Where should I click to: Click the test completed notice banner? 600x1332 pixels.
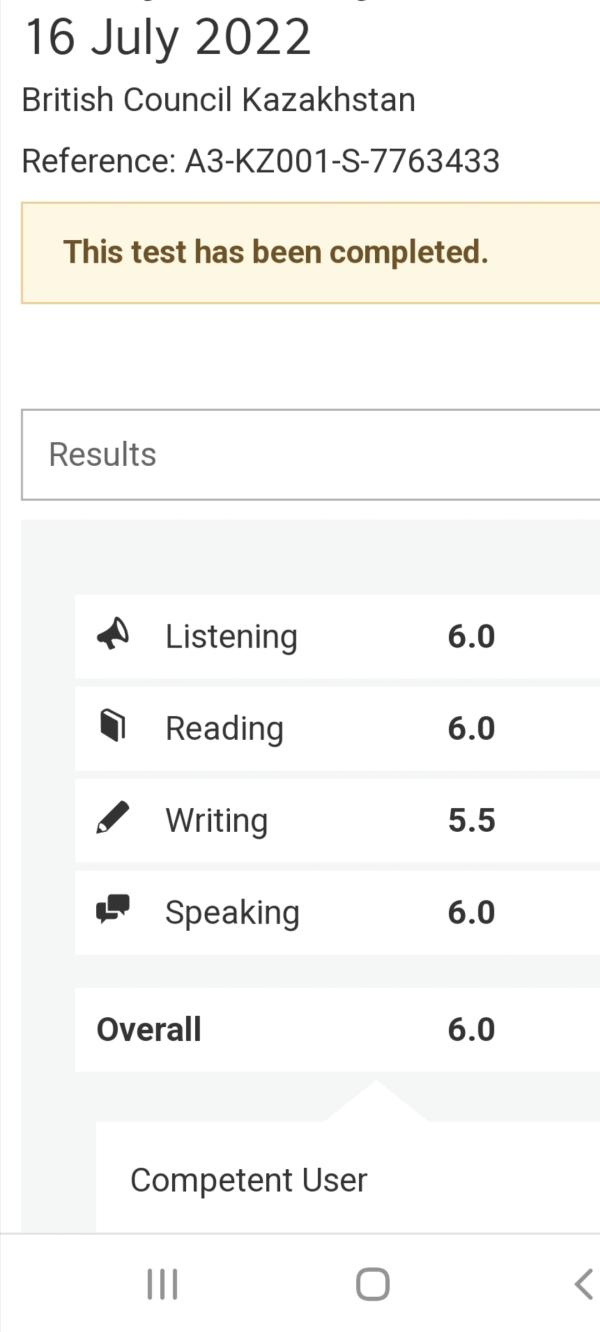click(x=311, y=252)
